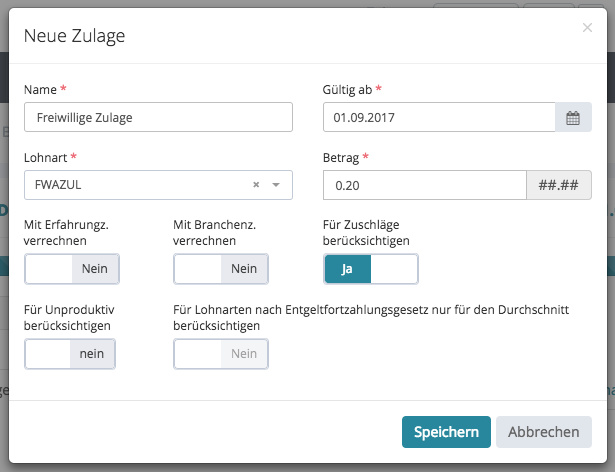Click the Gültig ab label
This screenshot has height=472, width=615.
[347, 90]
